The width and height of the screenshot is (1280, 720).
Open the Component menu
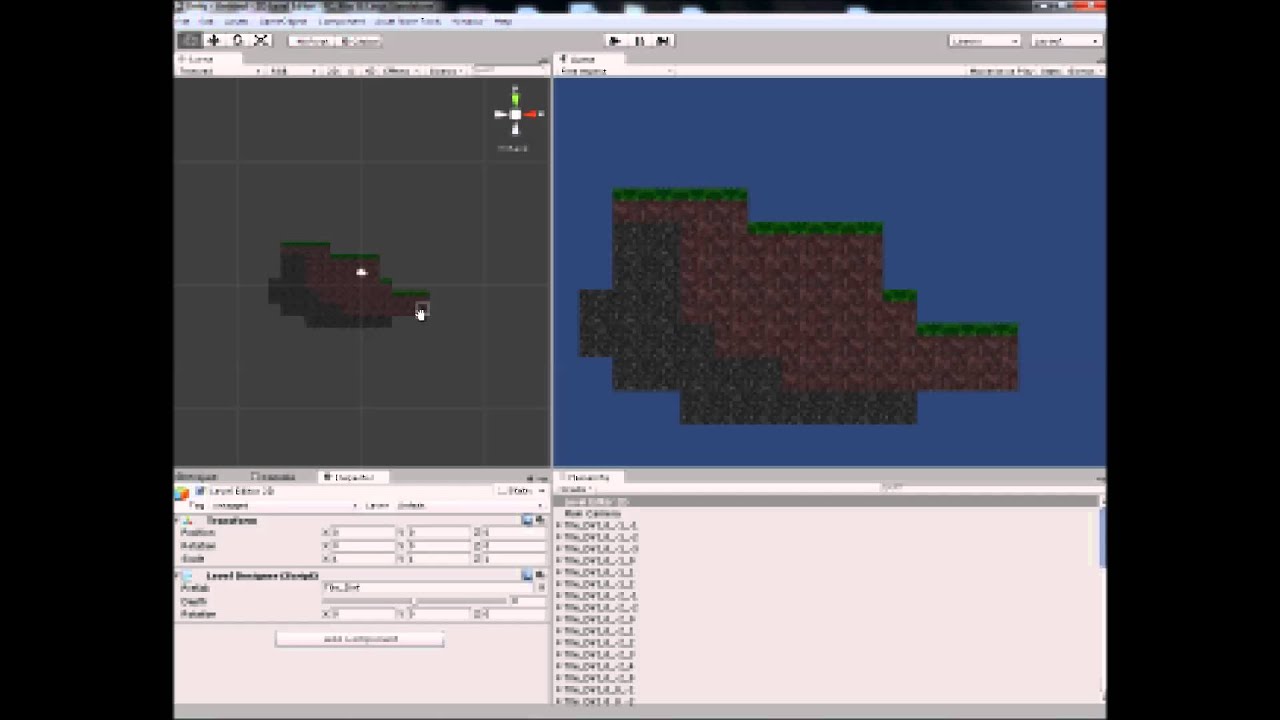coord(342,21)
